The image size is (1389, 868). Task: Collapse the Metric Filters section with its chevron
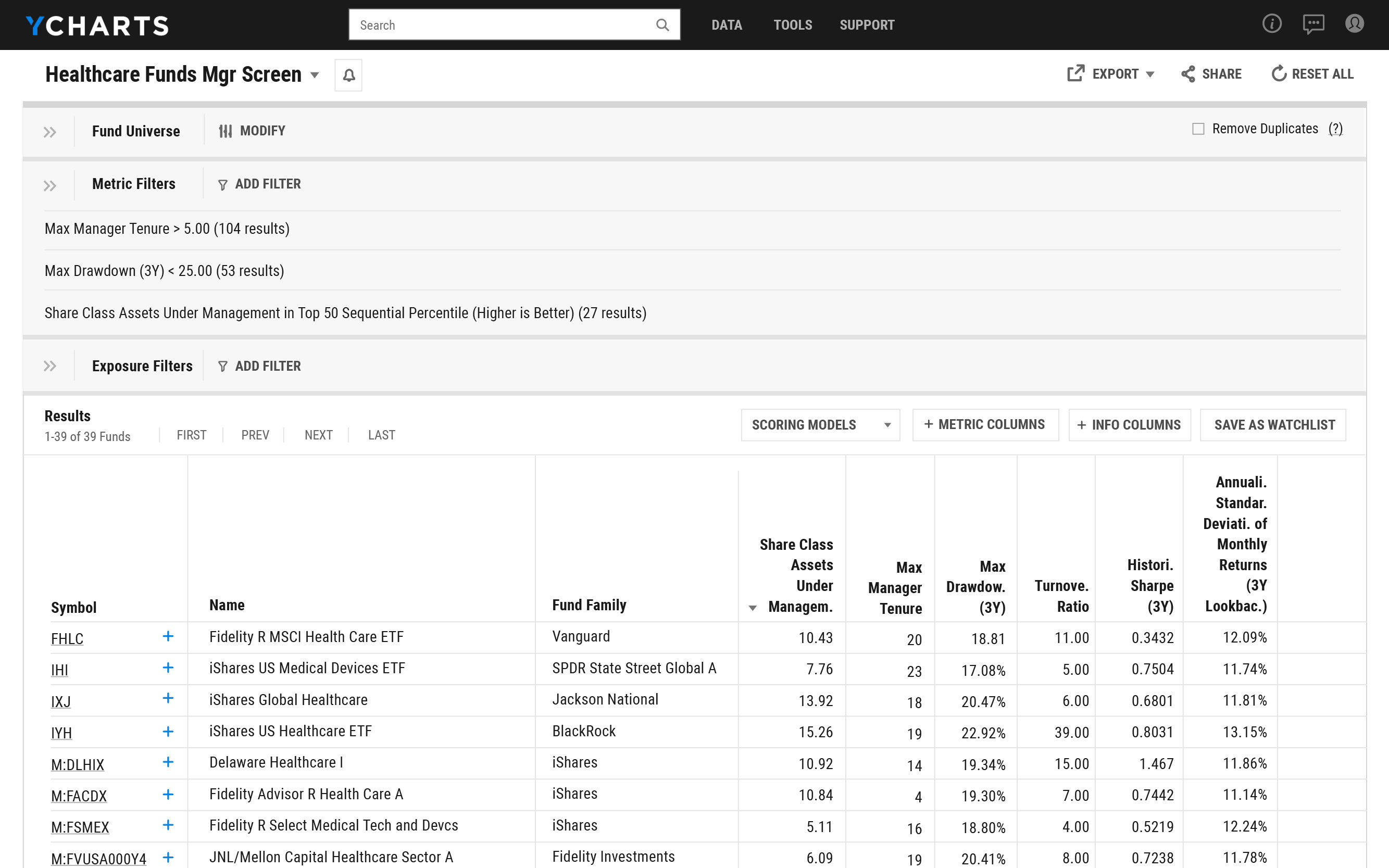pyautogui.click(x=49, y=185)
